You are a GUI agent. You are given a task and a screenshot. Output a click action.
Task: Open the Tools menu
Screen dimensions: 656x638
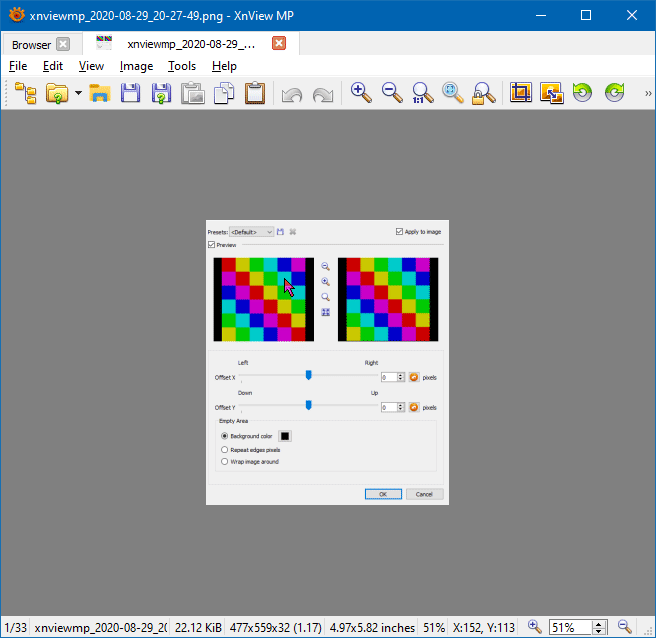[x=182, y=66]
